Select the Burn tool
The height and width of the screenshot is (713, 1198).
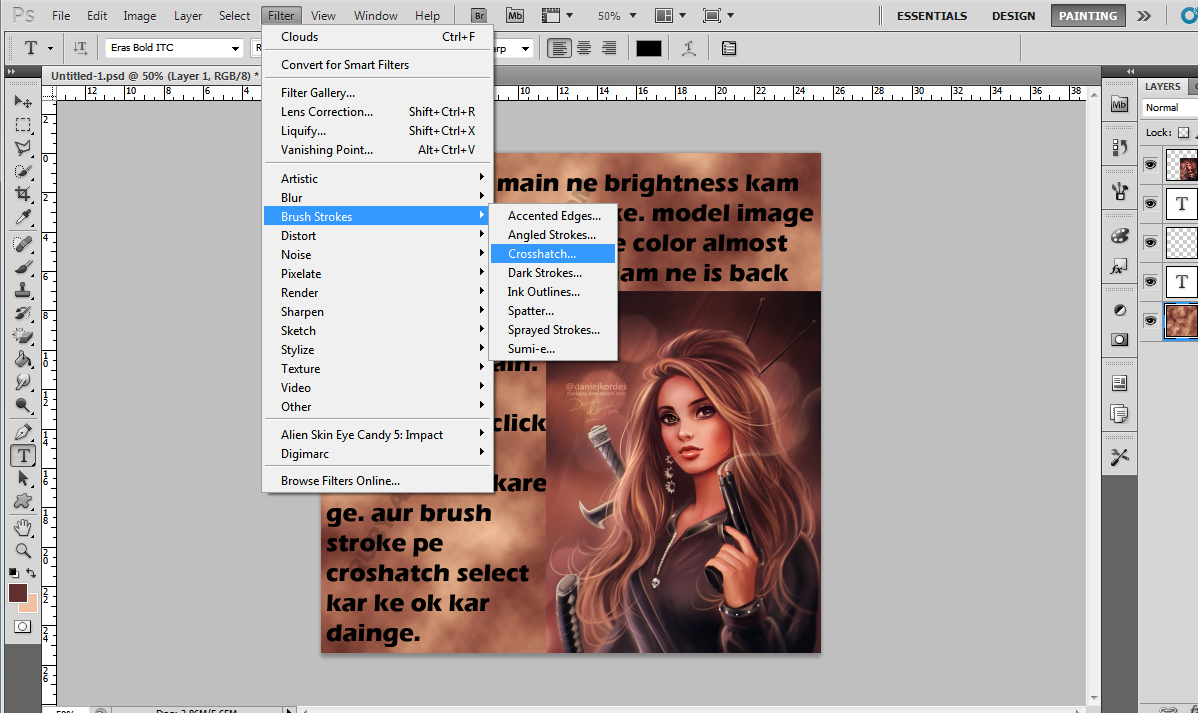(x=23, y=406)
